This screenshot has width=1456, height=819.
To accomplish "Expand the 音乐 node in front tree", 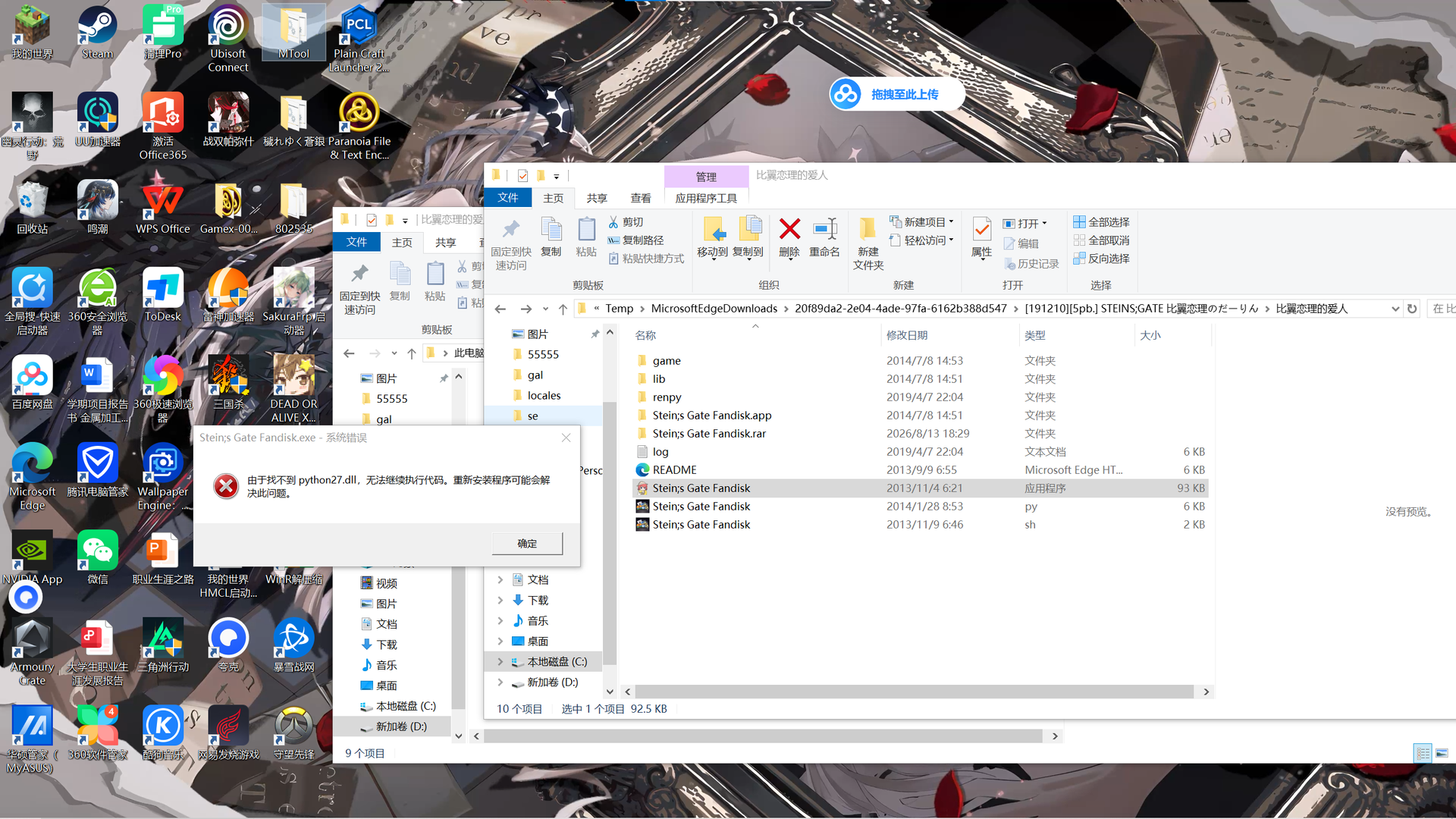I will [500, 621].
